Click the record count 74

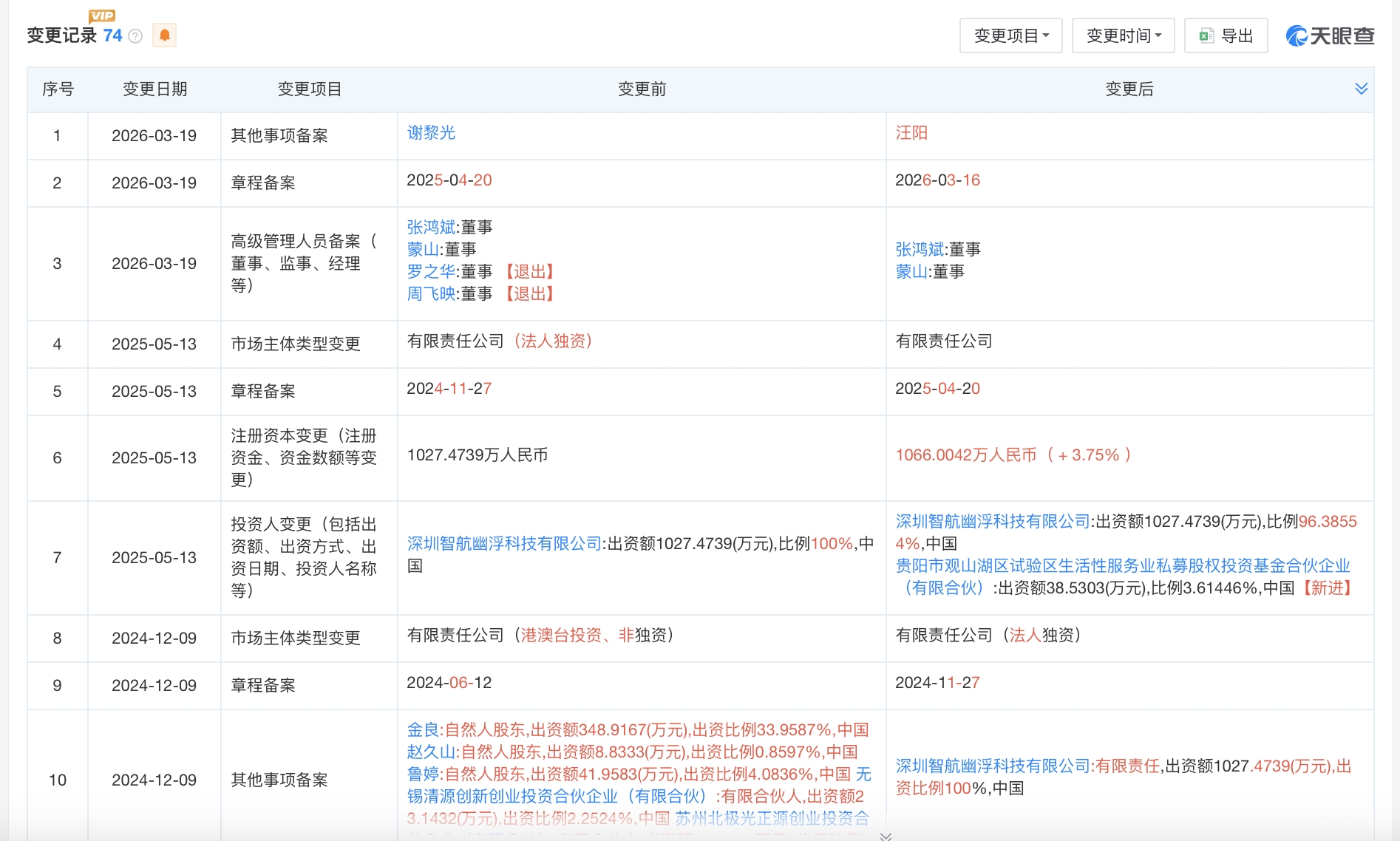pyautogui.click(x=112, y=35)
